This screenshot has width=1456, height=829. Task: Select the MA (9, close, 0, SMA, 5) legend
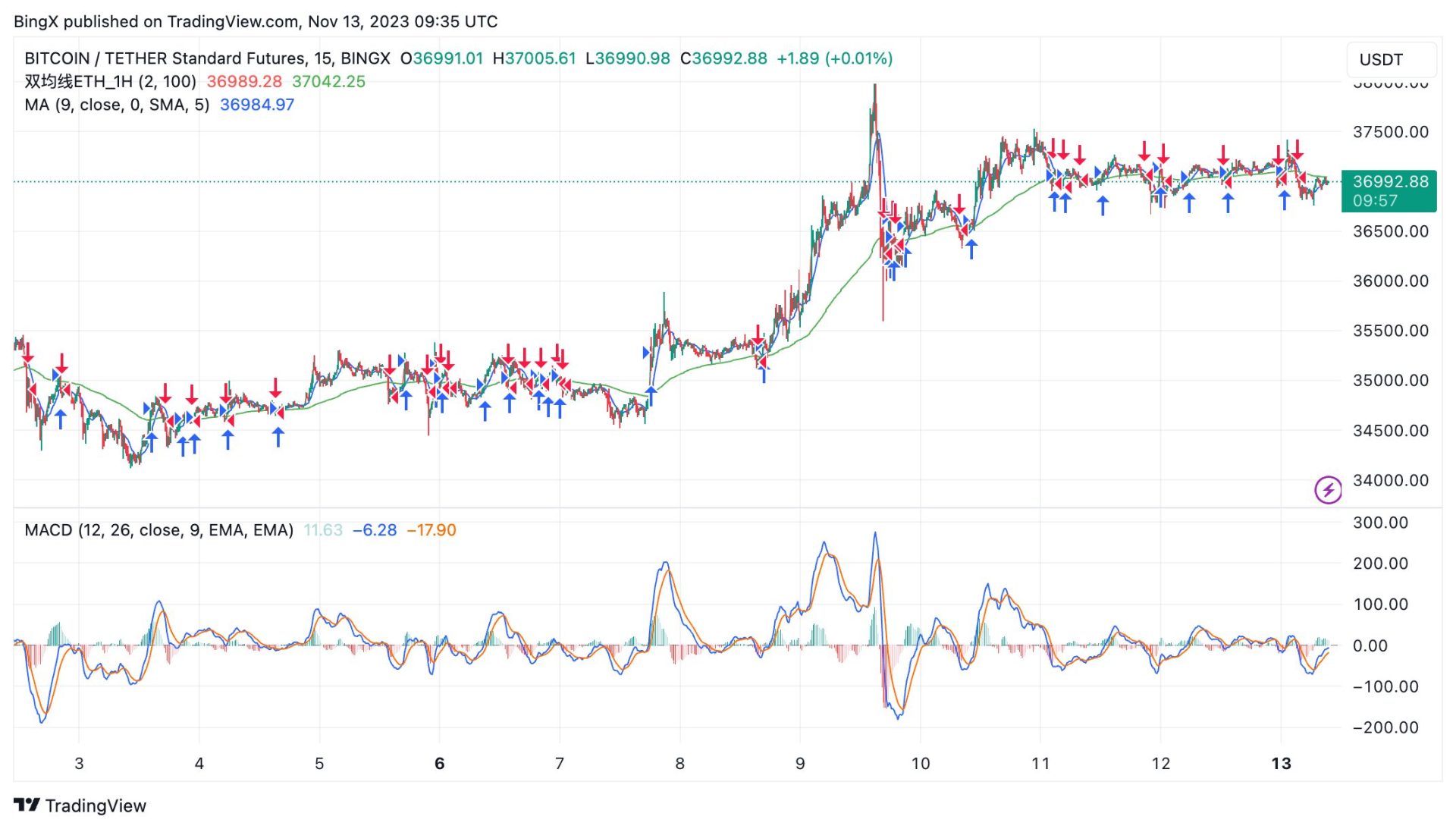tap(117, 105)
